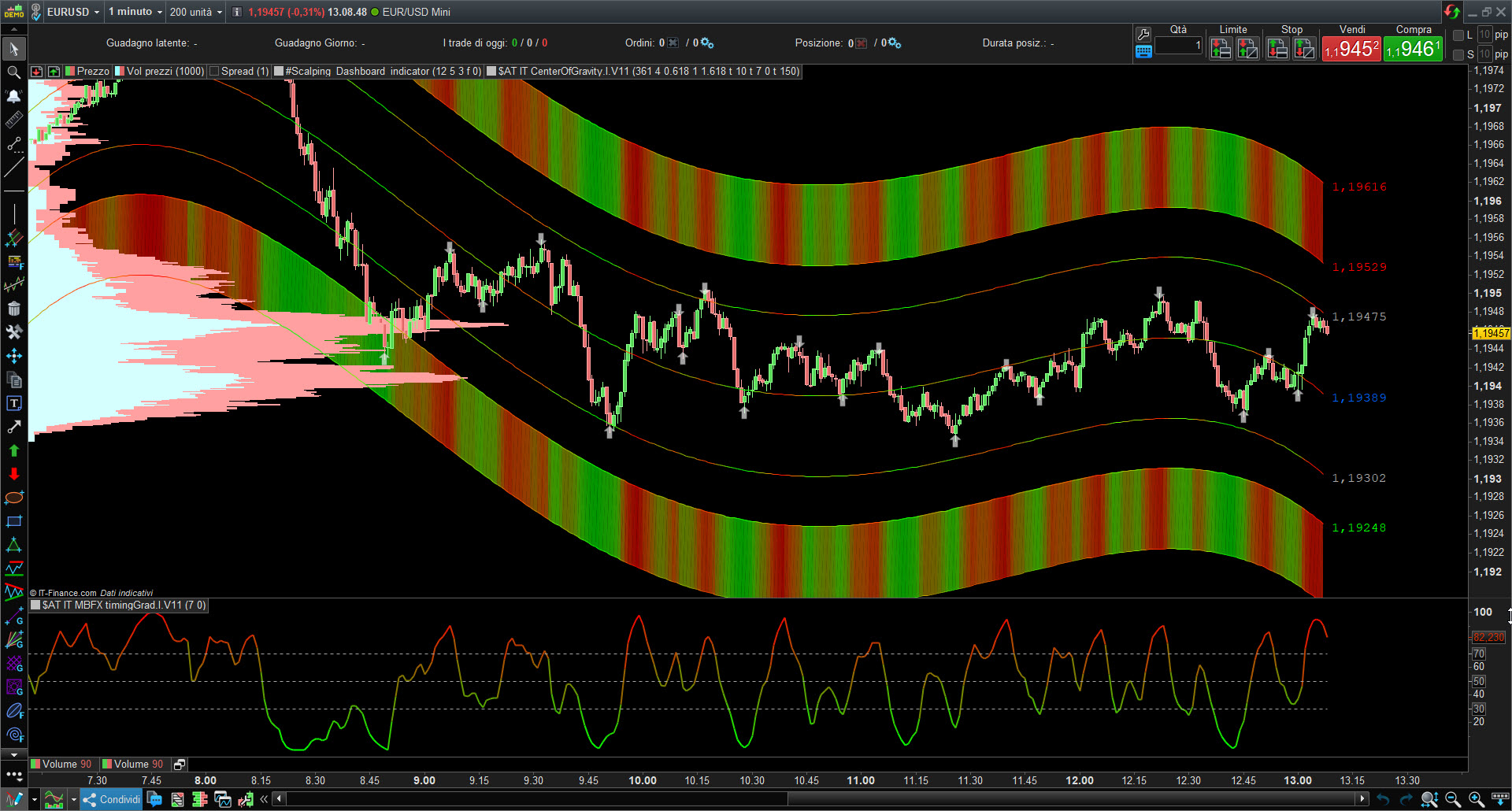The height and width of the screenshot is (811, 1512).
Task: Click the stop buy order icon
Action: (1304, 49)
